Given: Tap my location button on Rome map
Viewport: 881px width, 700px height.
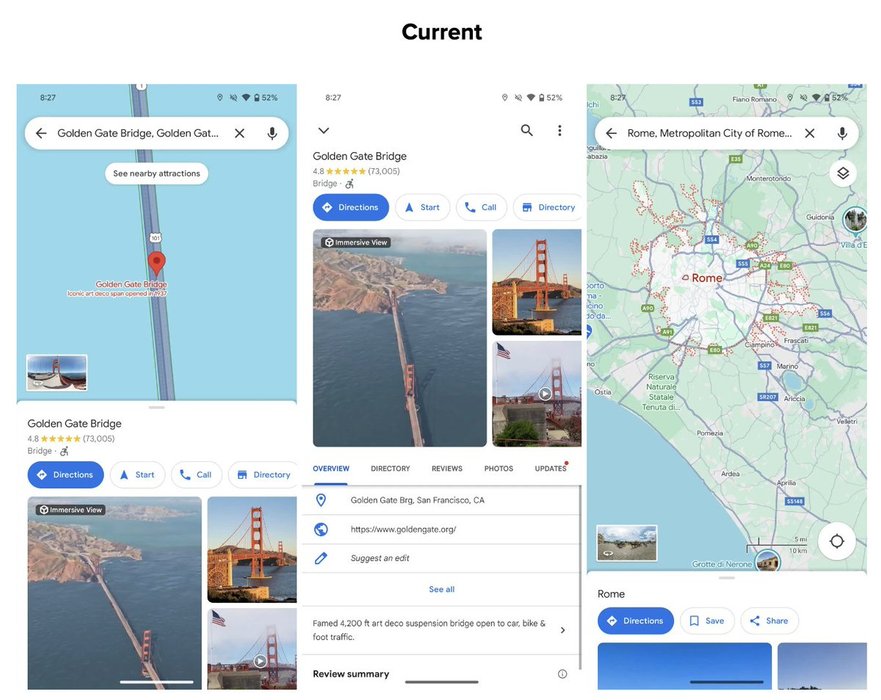Looking at the screenshot, I should [837, 541].
